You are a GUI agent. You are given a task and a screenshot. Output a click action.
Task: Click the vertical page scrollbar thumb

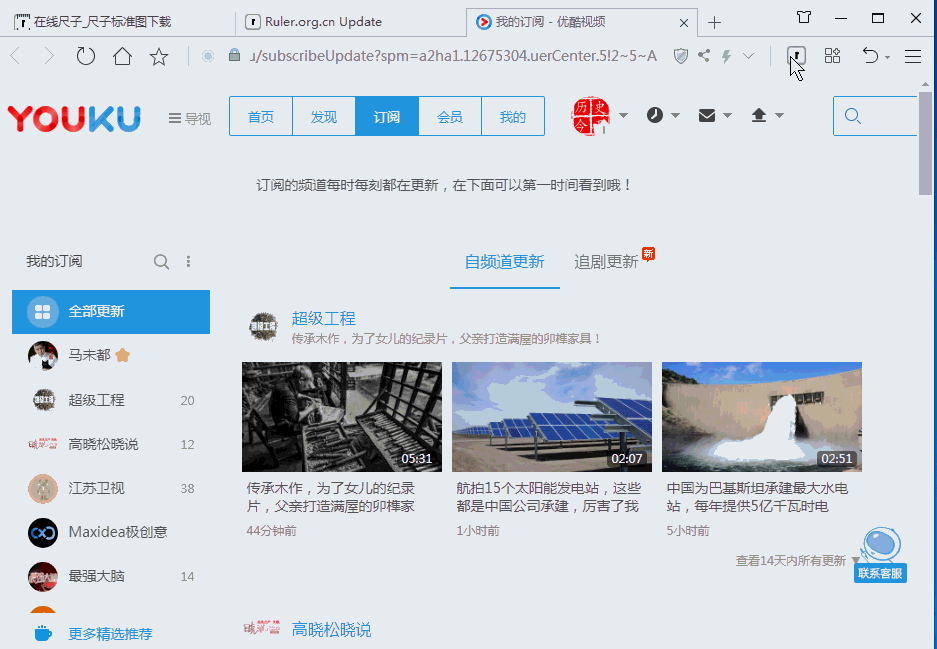[x=925, y=143]
